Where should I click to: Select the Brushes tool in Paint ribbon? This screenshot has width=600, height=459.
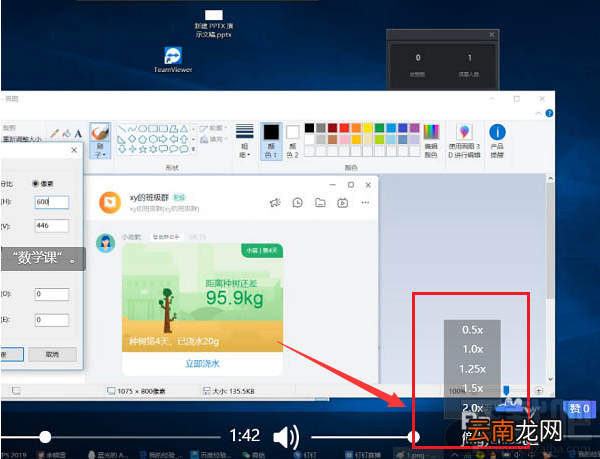[100, 140]
